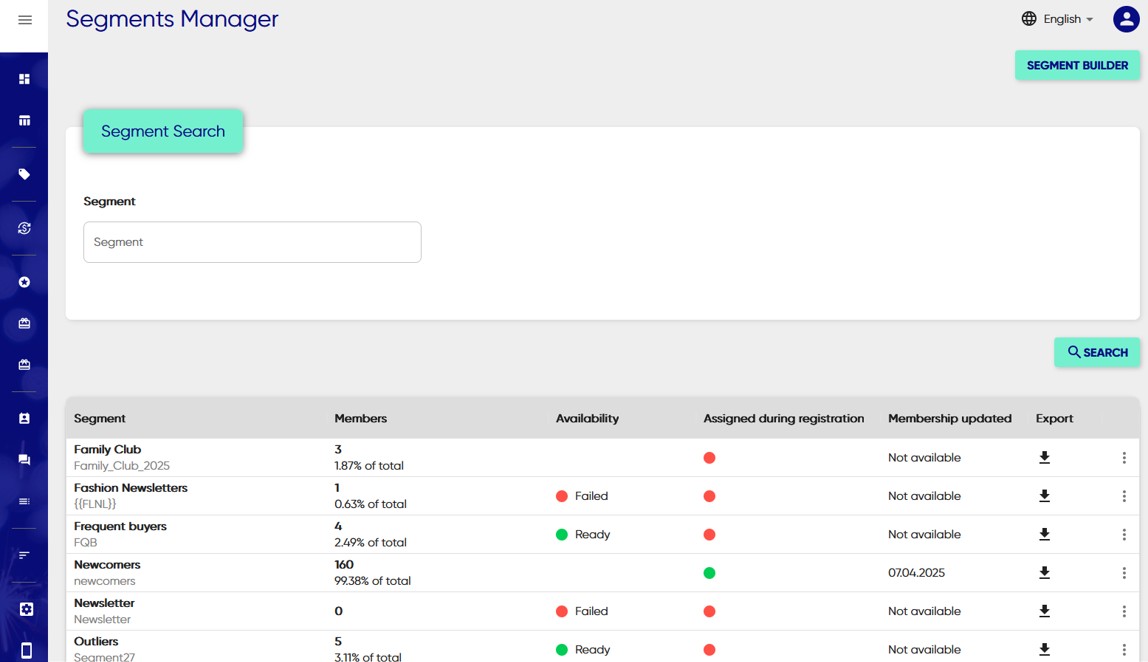Click the Segment Builder button

1077,65
